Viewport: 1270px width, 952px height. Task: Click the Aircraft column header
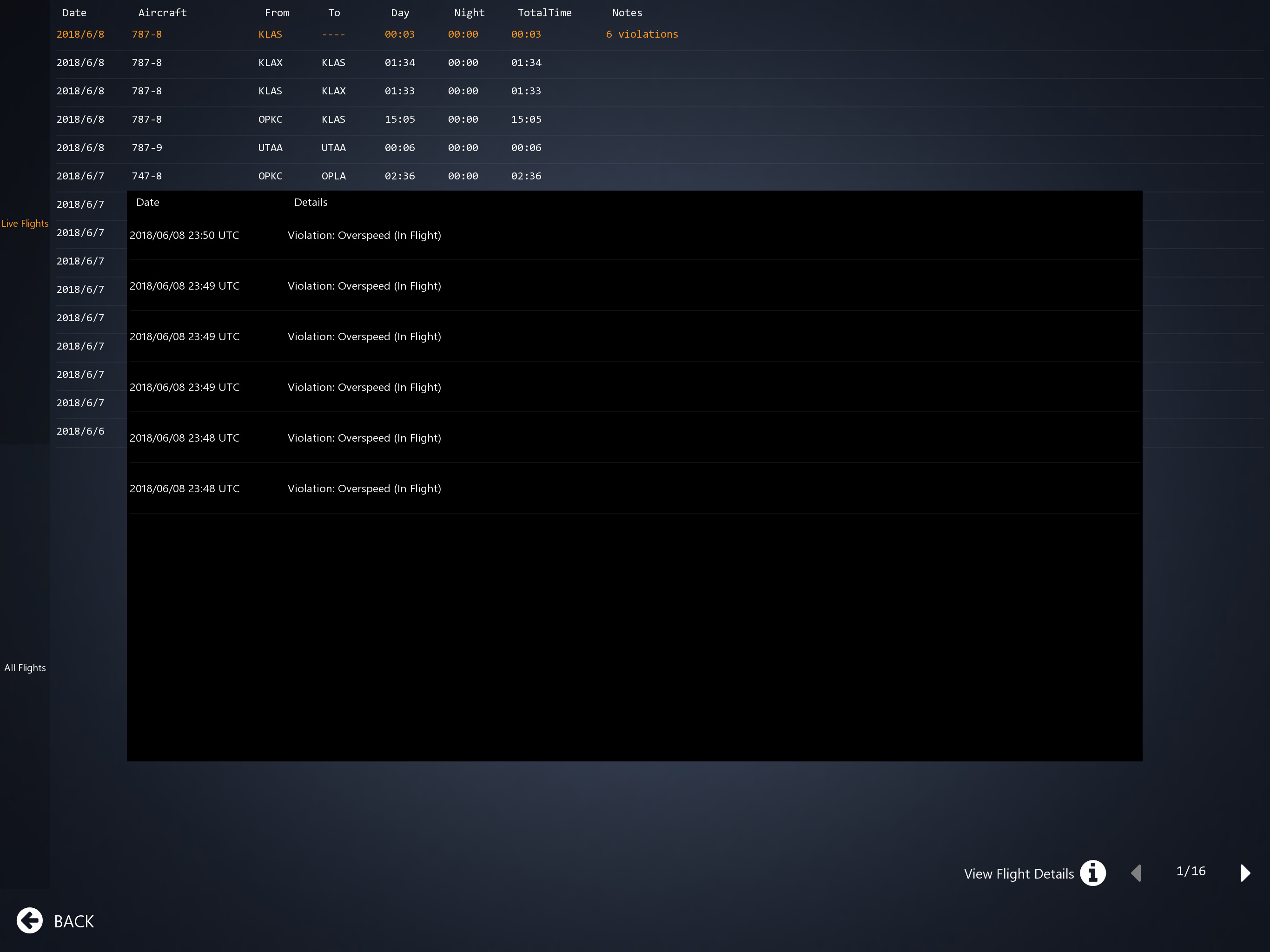click(x=162, y=13)
